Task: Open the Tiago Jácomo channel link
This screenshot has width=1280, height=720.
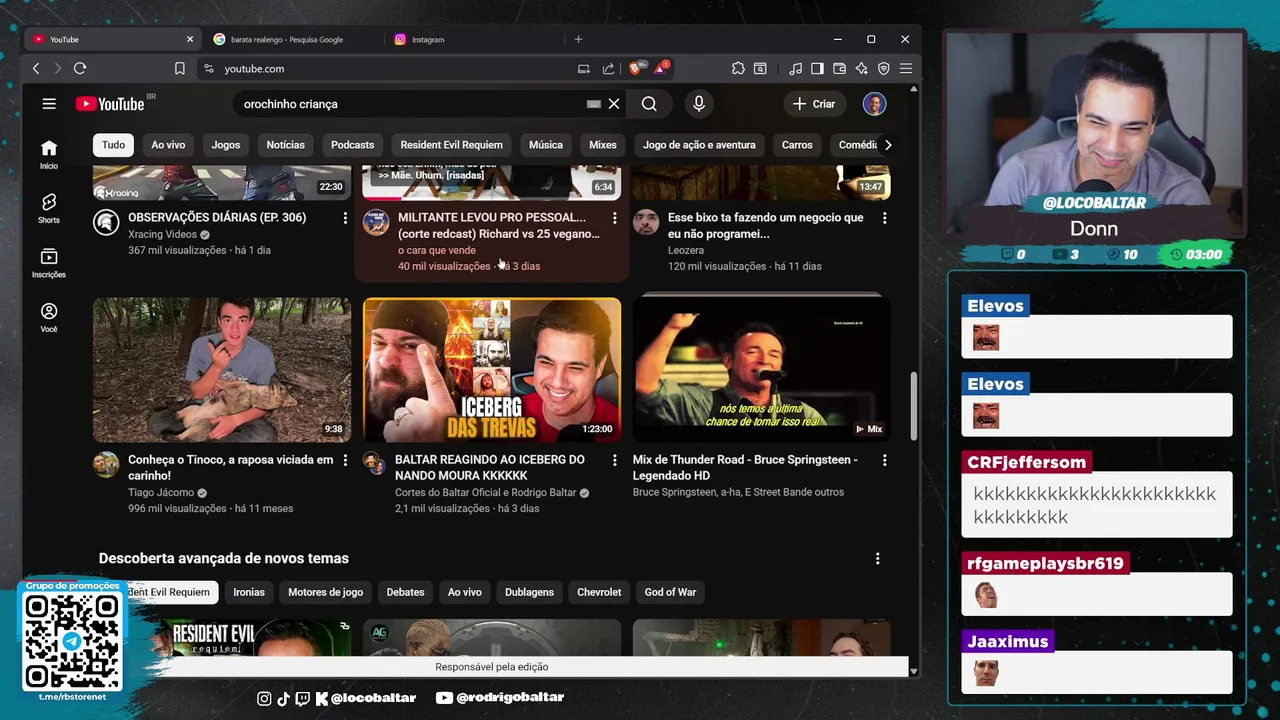Action: 160,493
